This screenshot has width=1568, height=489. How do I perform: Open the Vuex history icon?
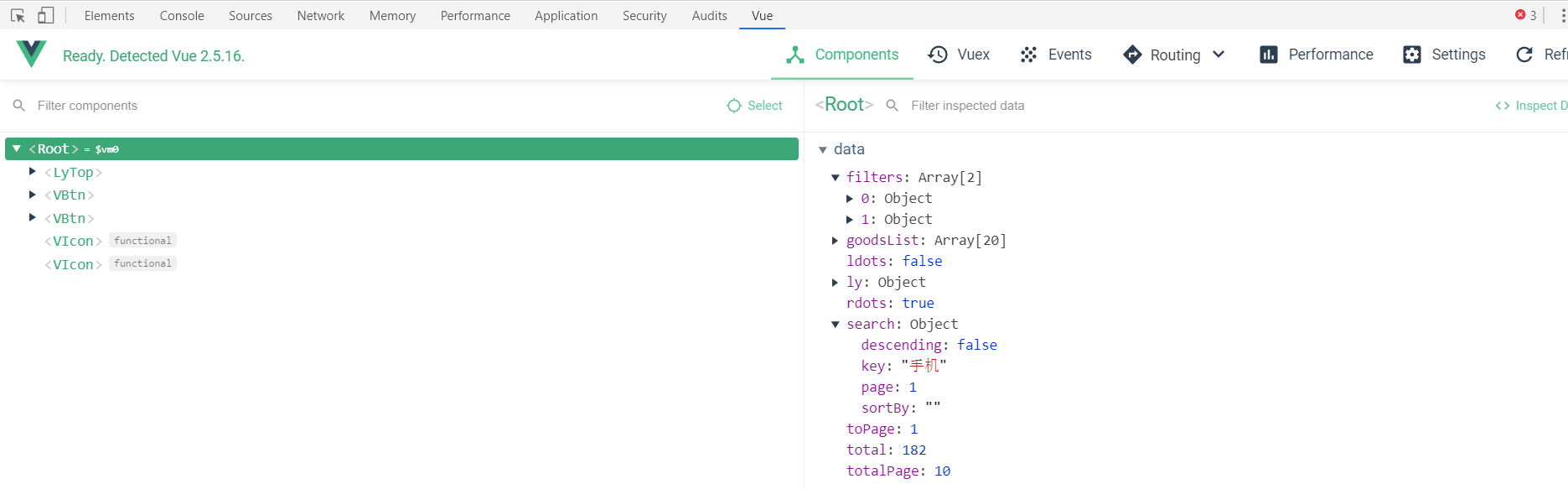click(938, 55)
